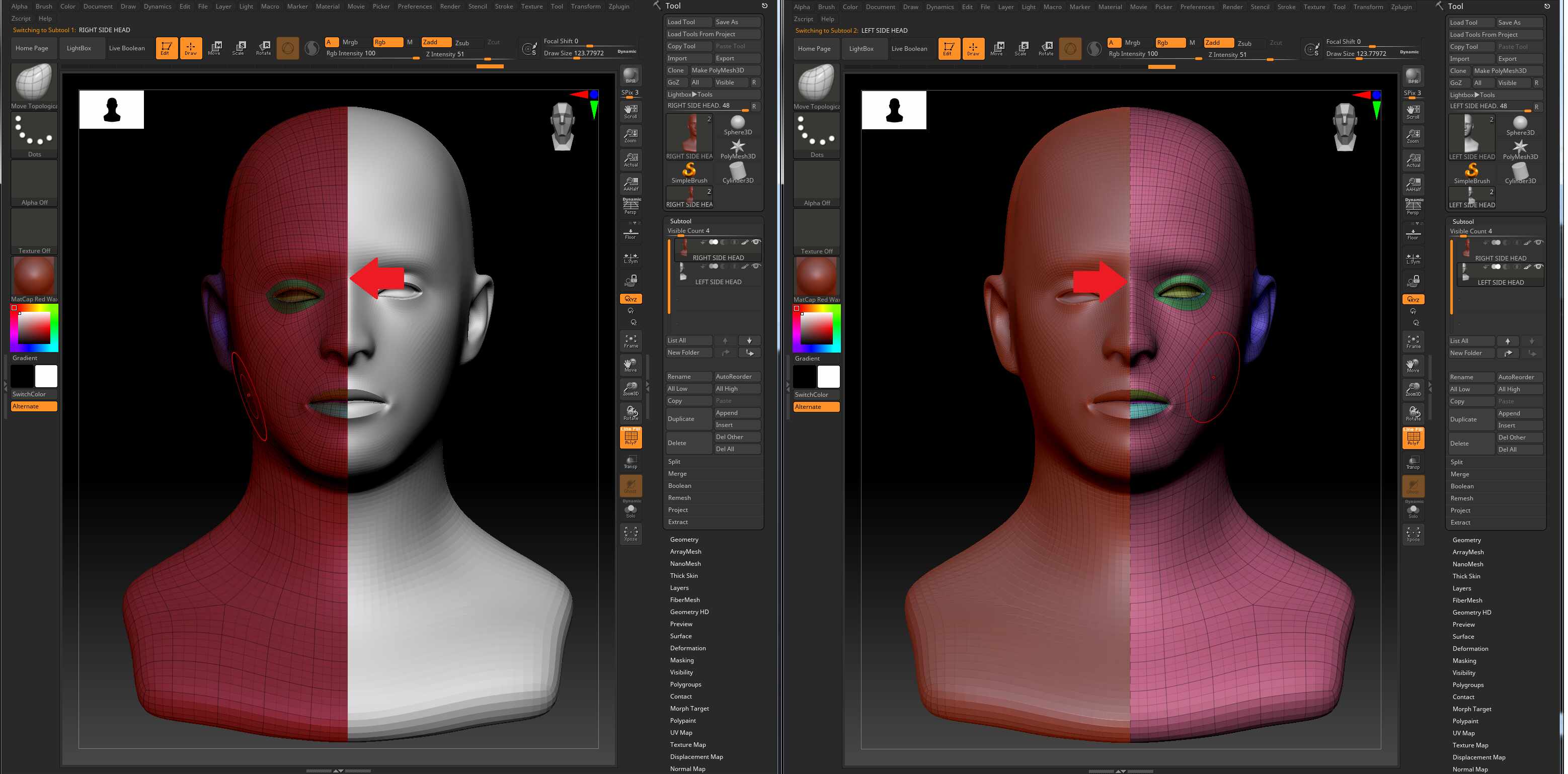
Task: Open the Stencil menu in the top bar
Action: click(x=478, y=6)
